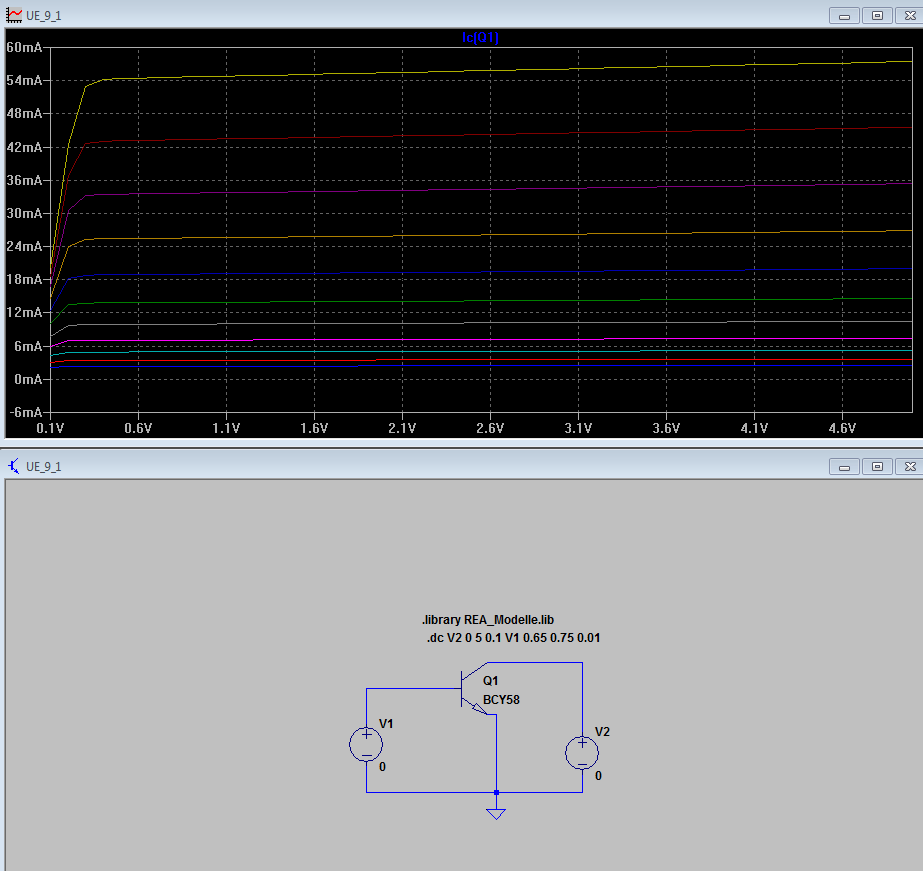Select the .library REA_Modelle.lib directive

coord(488,620)
